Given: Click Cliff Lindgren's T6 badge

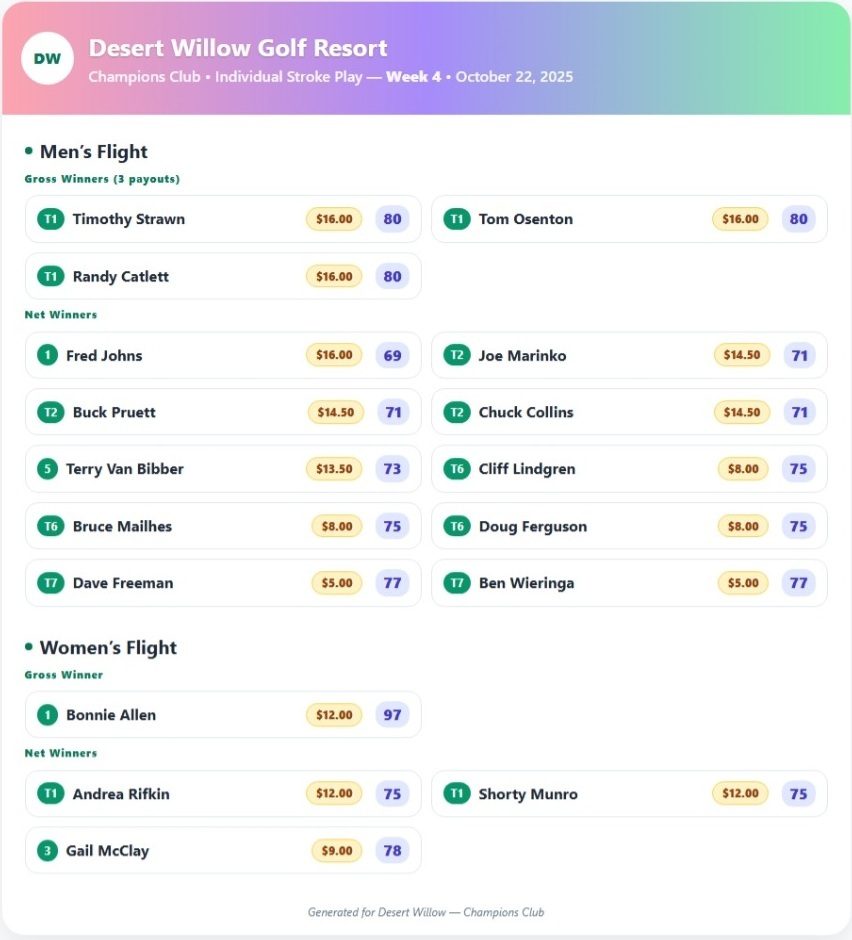Looking at the screenshot, I should point(456,469).
